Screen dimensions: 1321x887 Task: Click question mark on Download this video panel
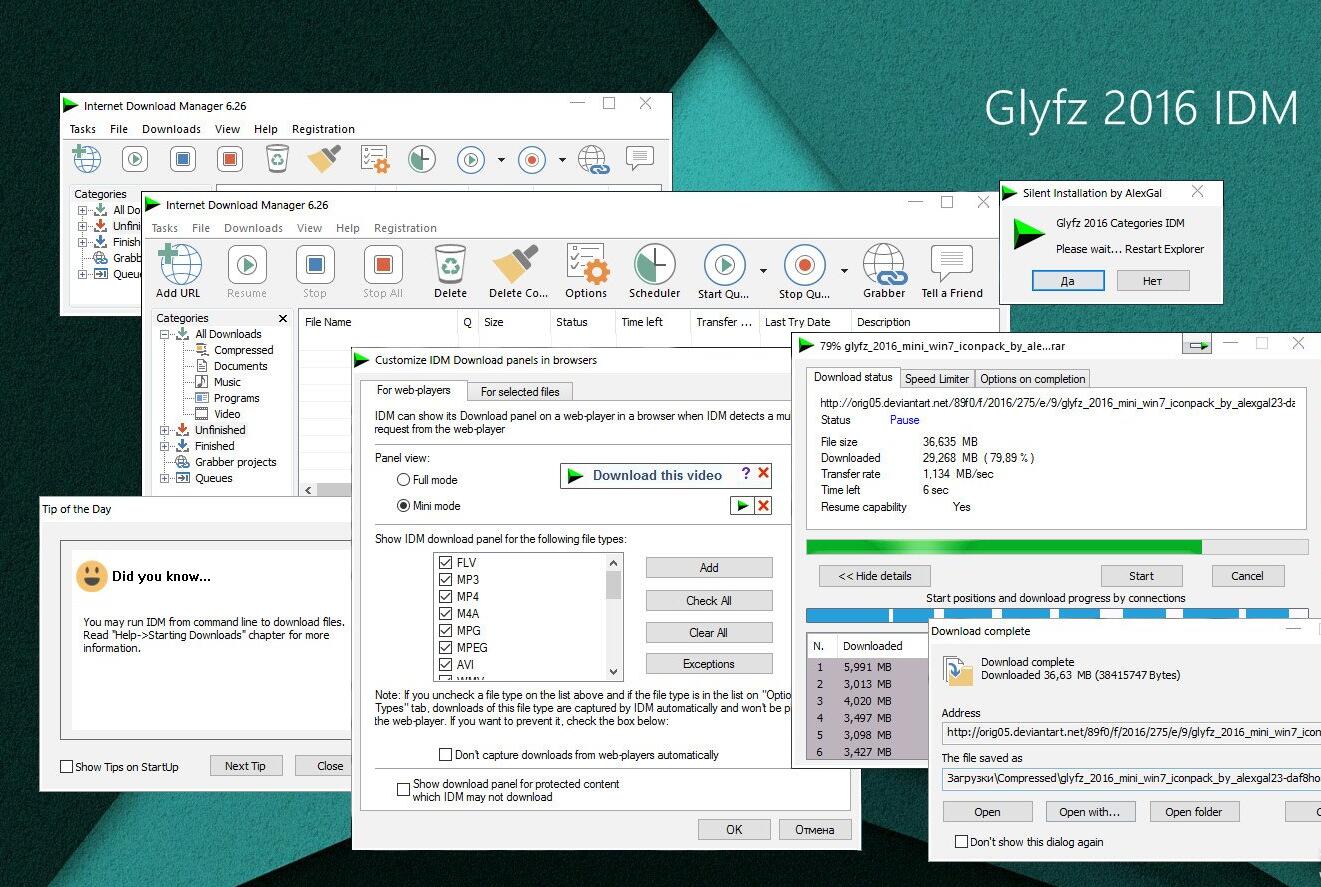pyautogui.click(x=745, y=474)
